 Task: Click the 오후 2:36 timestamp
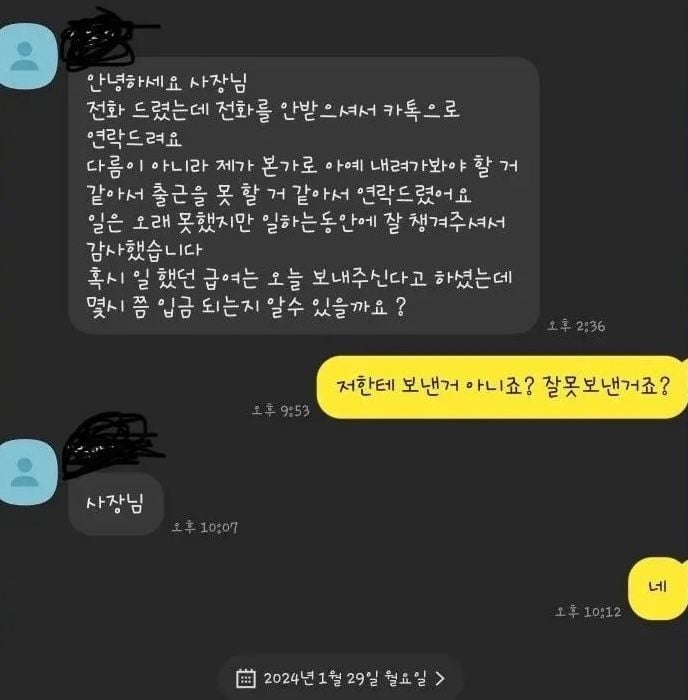(x=576, y=326)
